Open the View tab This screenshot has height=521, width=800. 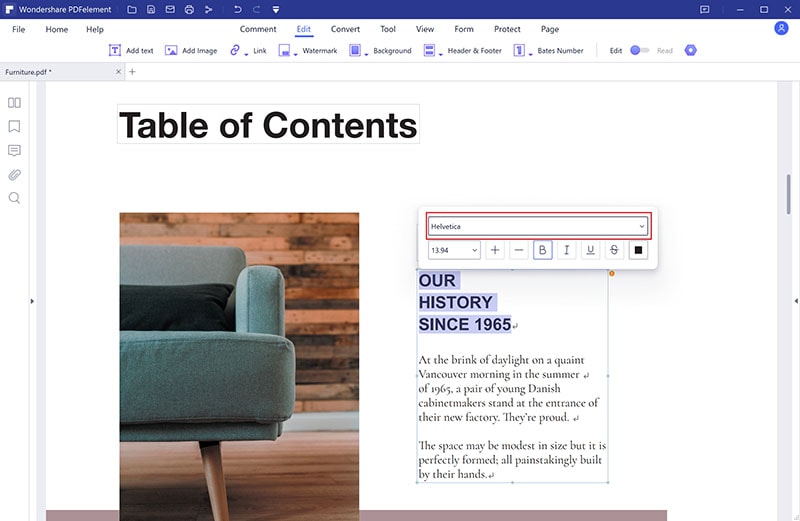pos(424,29)
